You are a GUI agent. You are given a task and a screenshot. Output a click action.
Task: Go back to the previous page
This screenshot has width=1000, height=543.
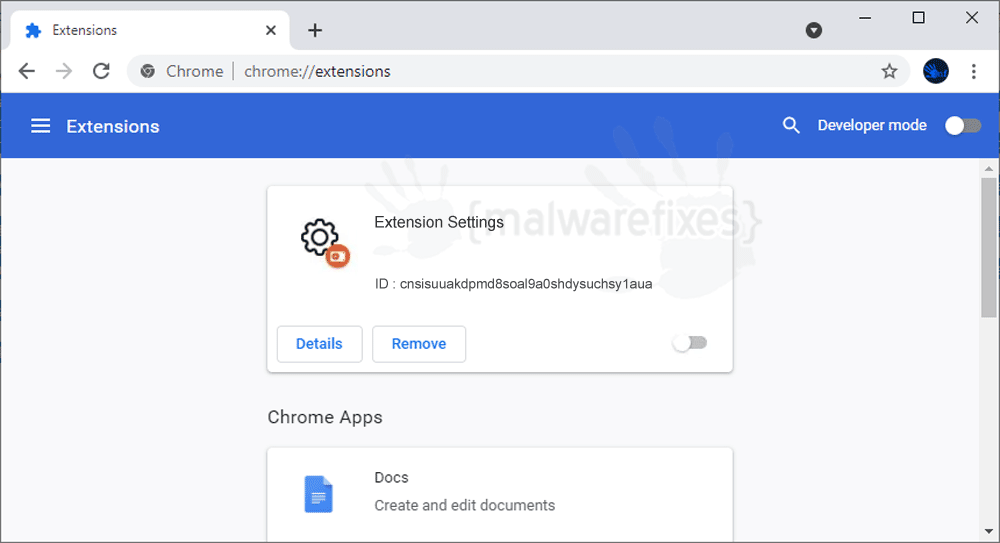tap(27, 71)
